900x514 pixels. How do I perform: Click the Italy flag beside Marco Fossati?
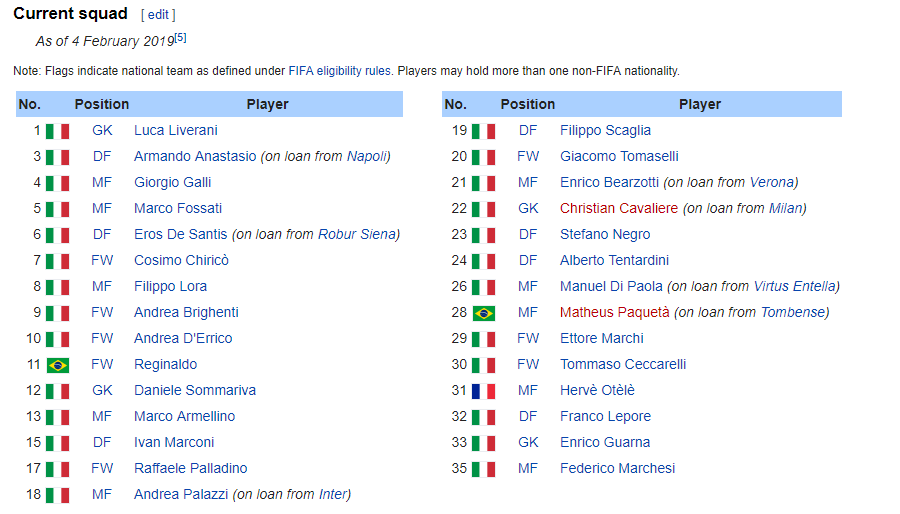tap(57, 209)
